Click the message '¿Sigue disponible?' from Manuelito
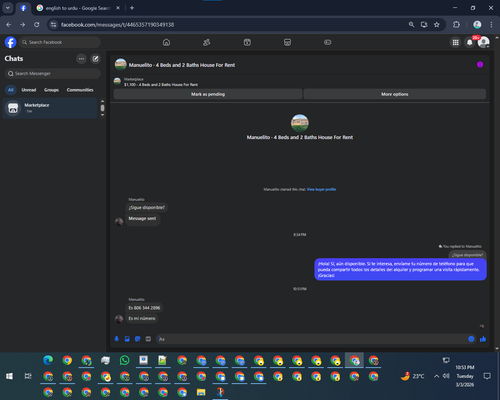This screenshot has width=500, height=400. 147,207
